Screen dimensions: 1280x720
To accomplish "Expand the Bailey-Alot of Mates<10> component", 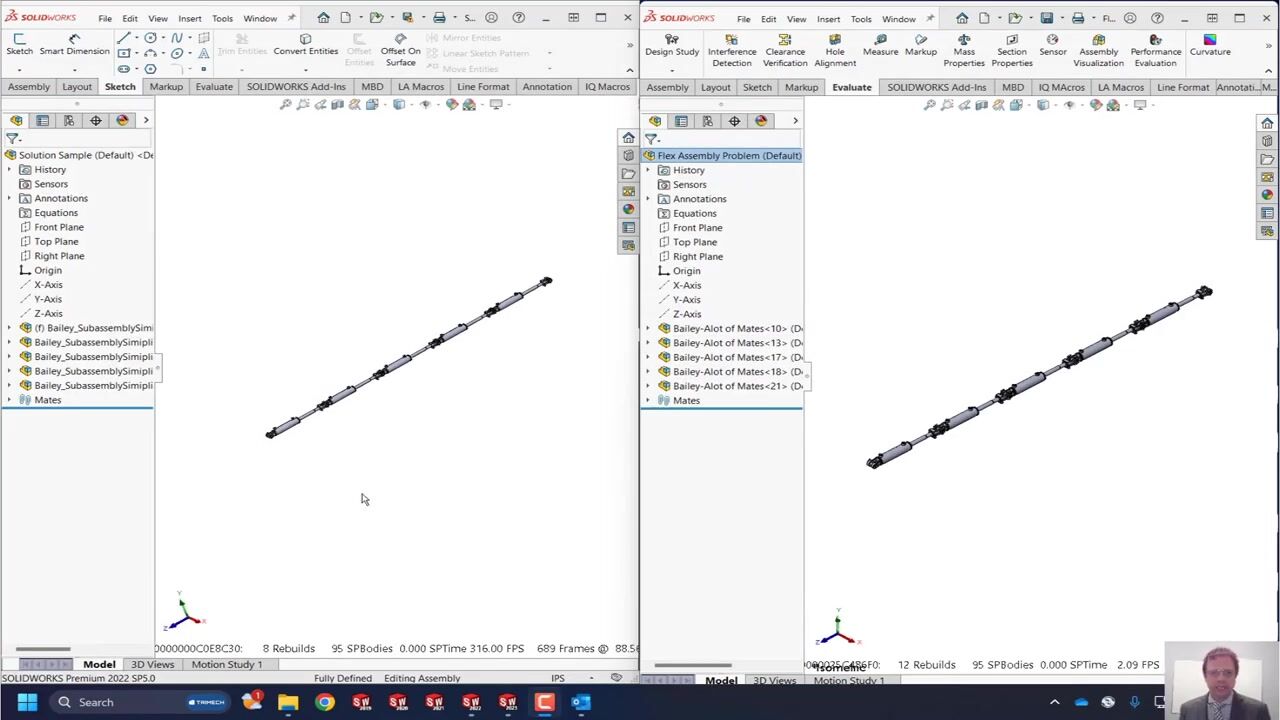I will pyautogui.click(x=648, y=328).
